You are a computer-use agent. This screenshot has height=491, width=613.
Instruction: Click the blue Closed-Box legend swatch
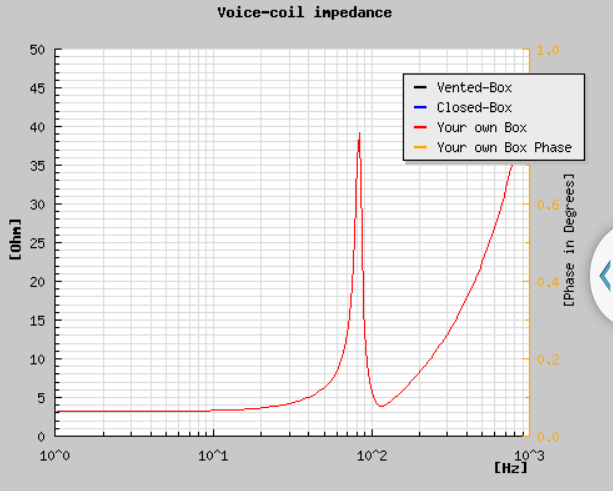[x=420, y=107]
